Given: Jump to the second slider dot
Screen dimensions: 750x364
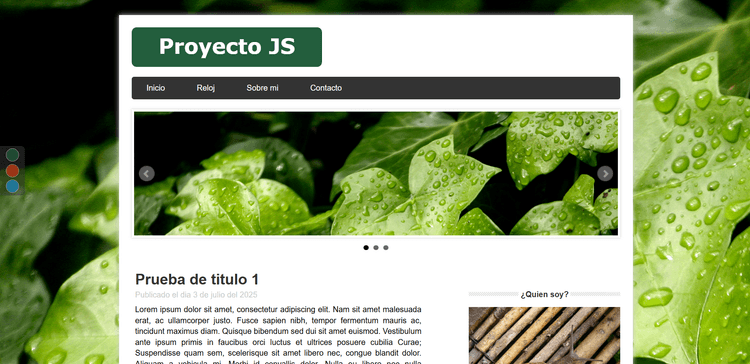Looking at the screenshot, I should [376, 248].
